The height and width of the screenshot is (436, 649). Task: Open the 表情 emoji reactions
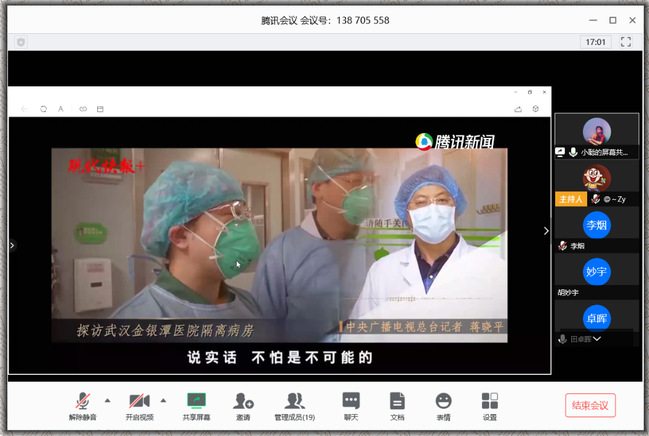443,401
